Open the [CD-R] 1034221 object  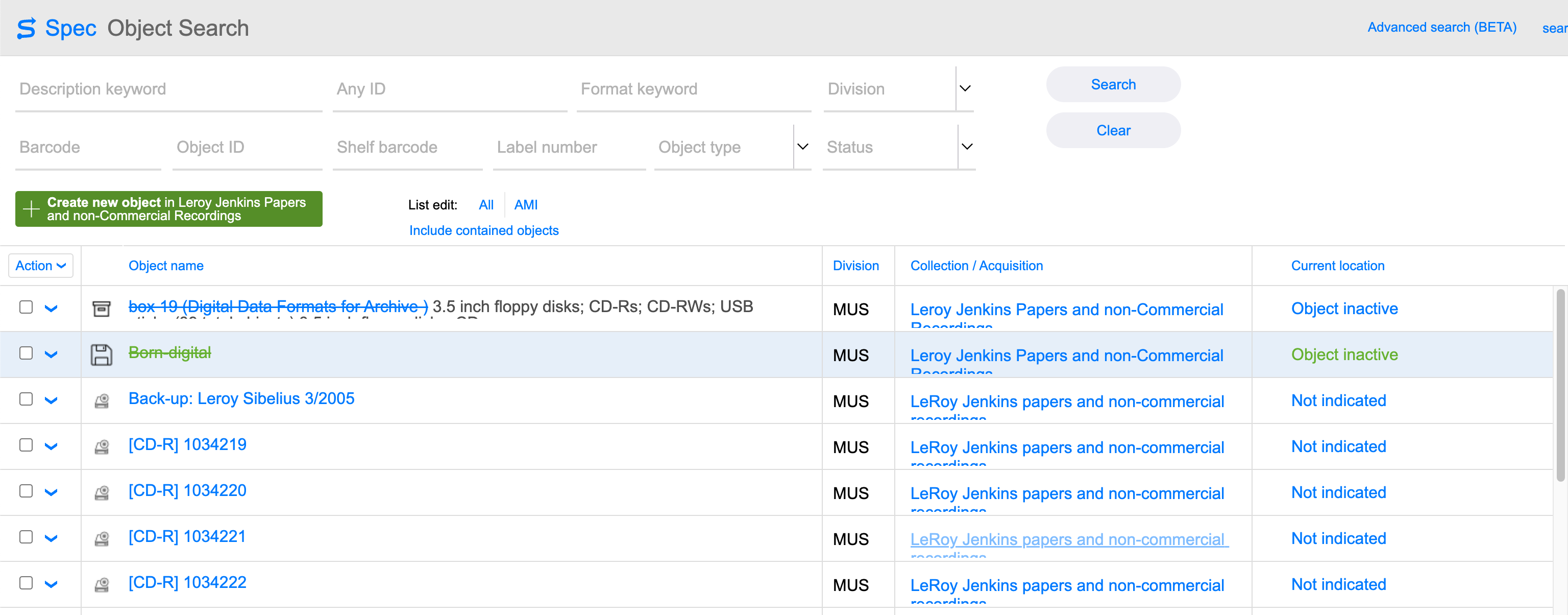tap(186, 536)
